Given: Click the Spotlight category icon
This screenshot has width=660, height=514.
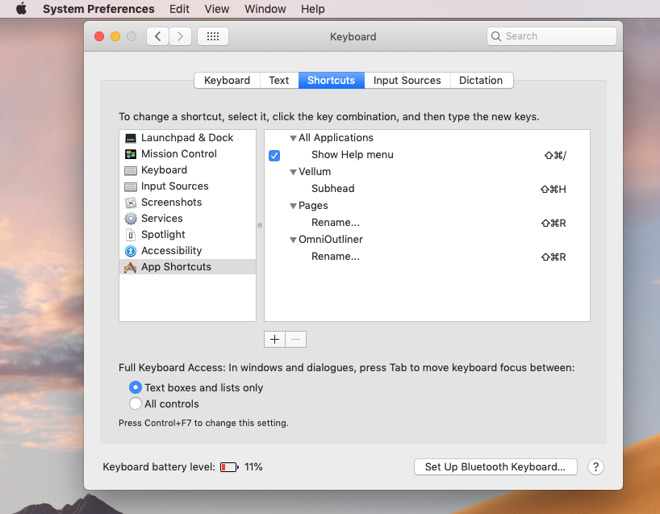Looking at the screenshot, I should point(130,234).
